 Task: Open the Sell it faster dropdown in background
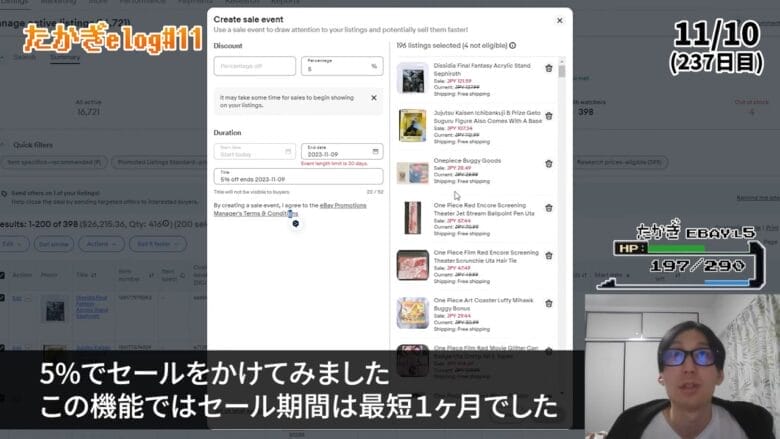[x=158, y=244]
